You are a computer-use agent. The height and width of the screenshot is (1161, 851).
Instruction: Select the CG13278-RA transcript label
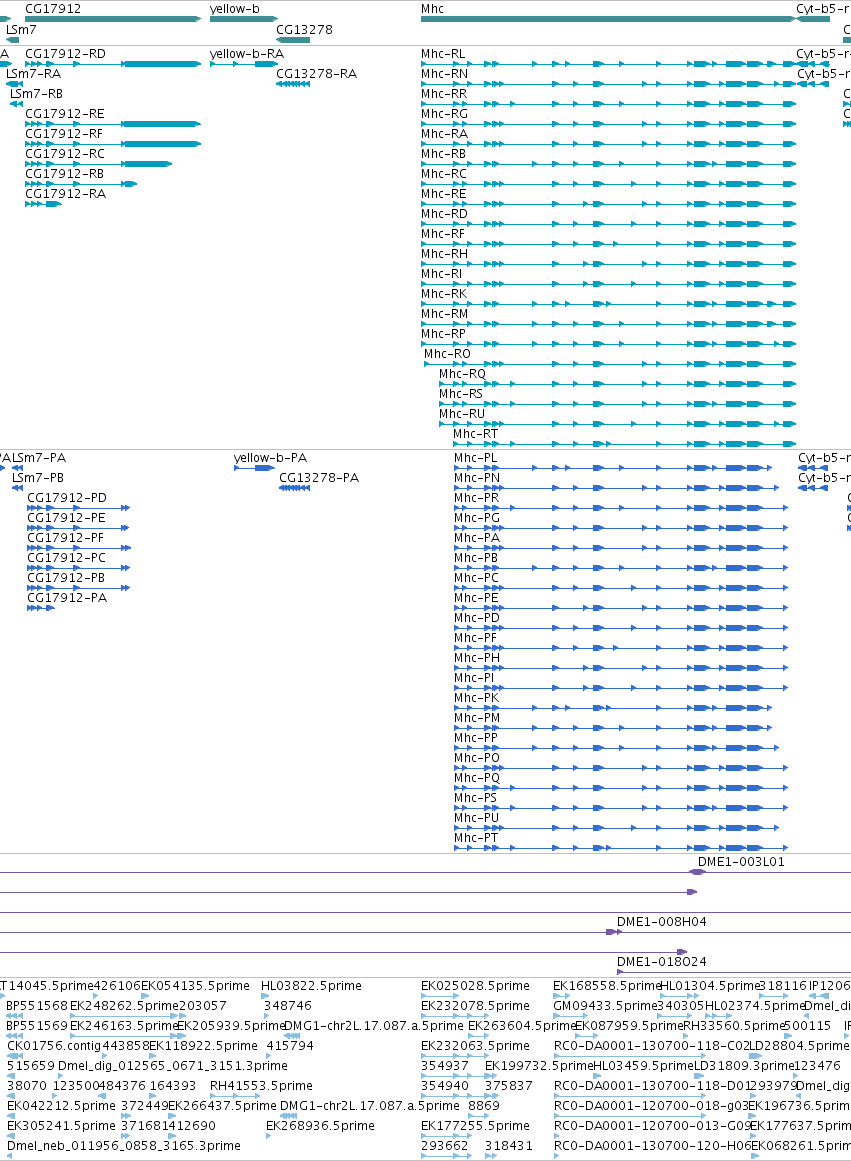point(316,74)
